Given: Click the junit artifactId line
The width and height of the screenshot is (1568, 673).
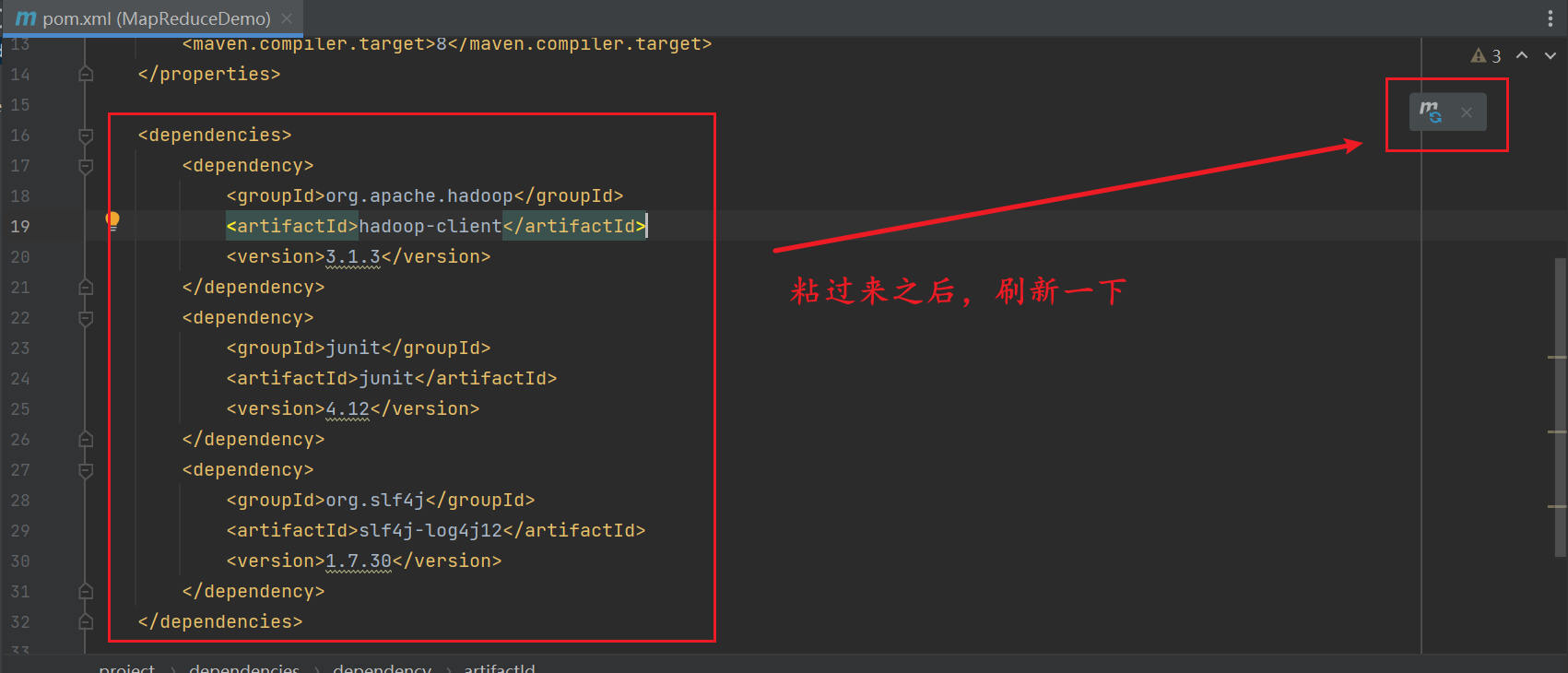Looking at the screenshot, I should [x=392, y=378].
